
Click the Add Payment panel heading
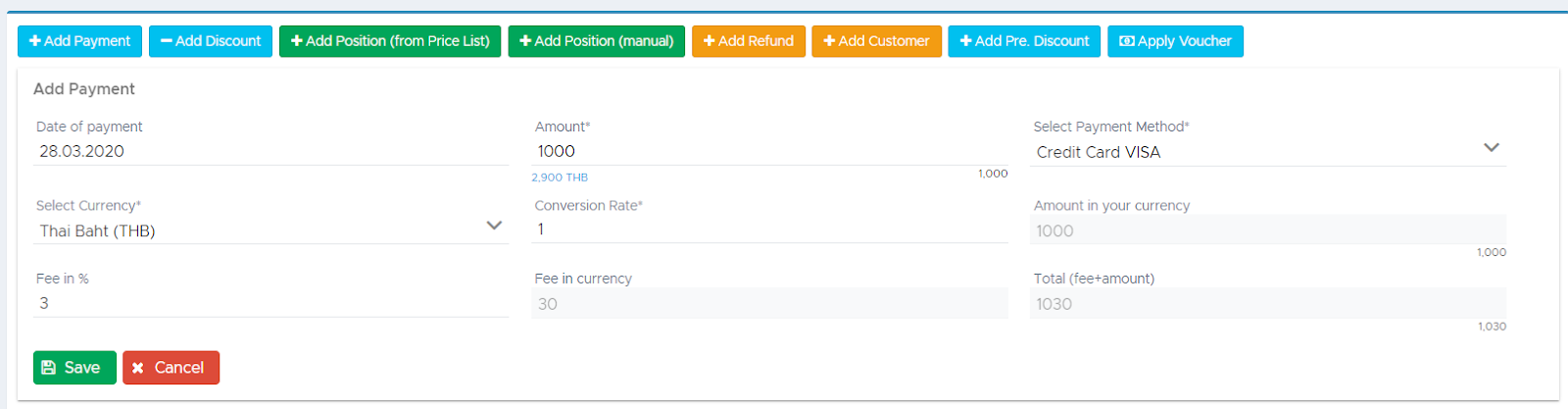coord(84,89)
